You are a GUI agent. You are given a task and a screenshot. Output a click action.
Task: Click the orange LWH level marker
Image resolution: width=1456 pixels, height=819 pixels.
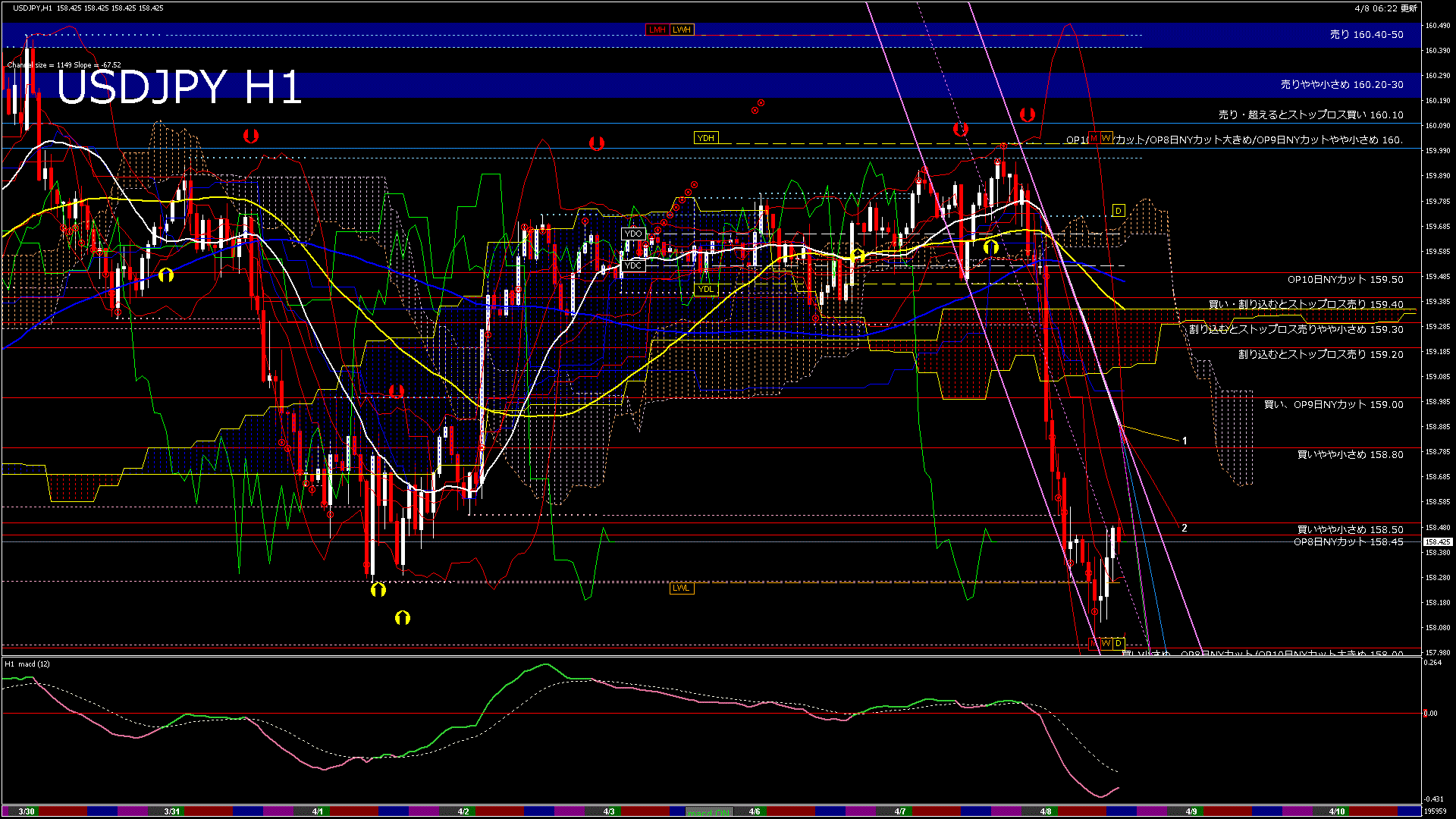682,30
